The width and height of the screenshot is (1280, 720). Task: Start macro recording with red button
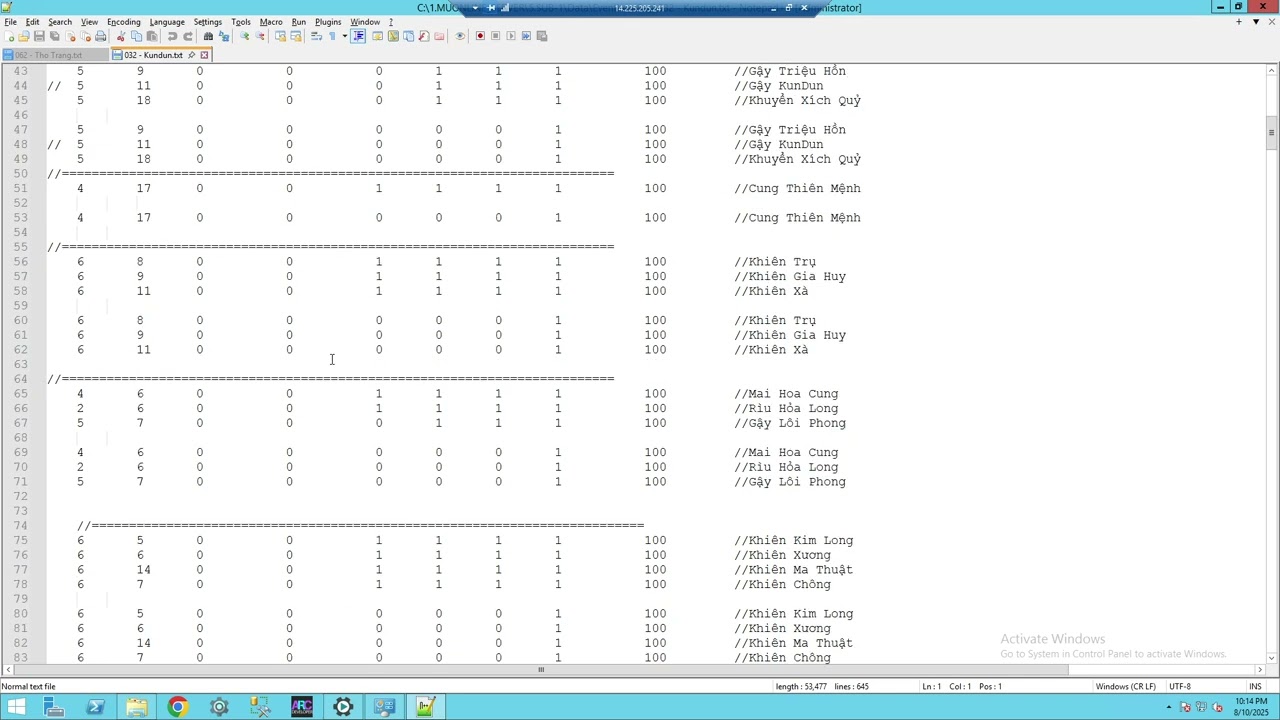(x=480, y=36)
